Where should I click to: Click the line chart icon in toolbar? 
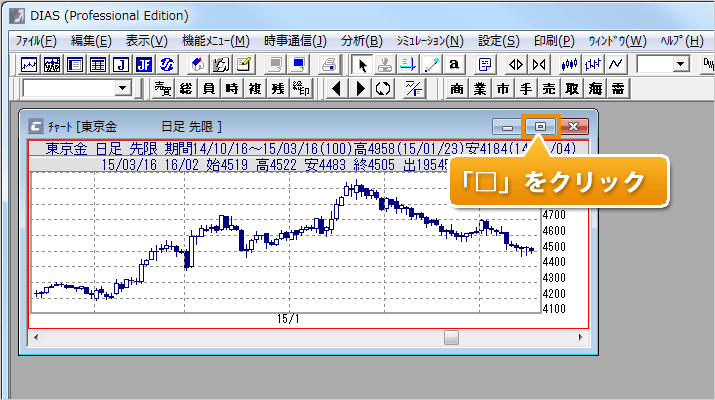click(x=616, y=64)
